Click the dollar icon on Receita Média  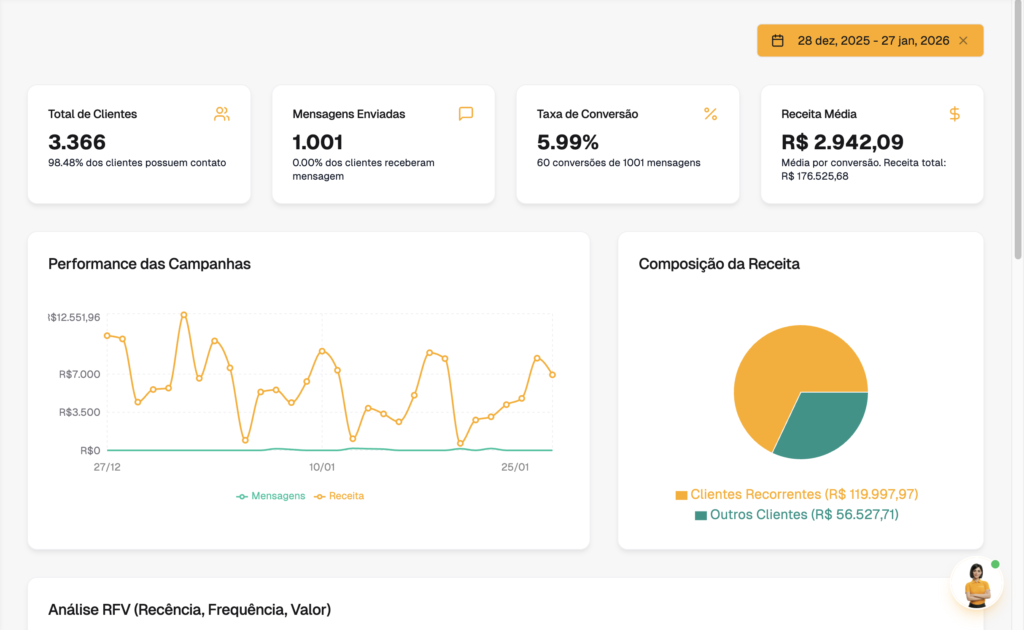coord(955,114)
